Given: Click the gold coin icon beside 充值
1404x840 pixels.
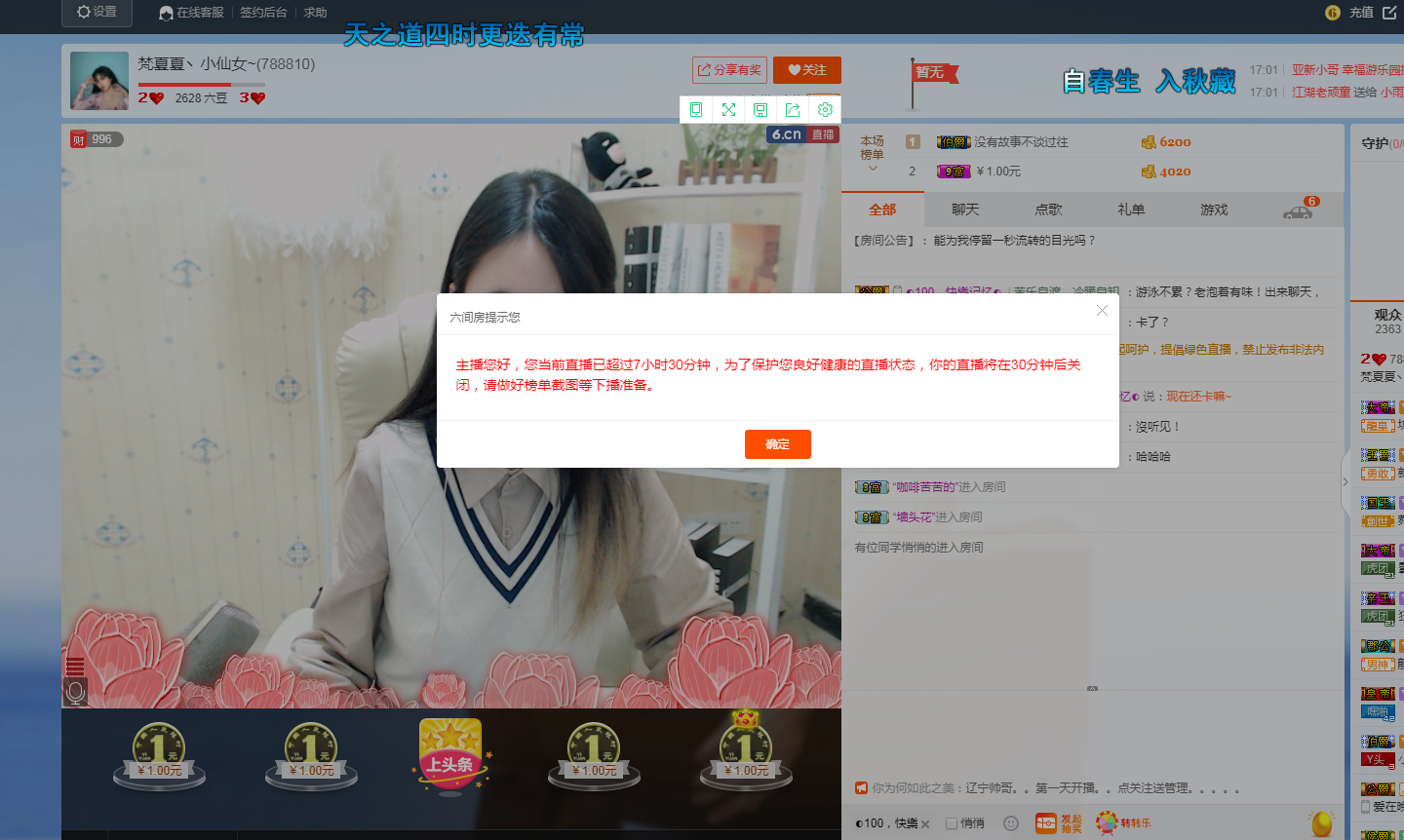Looking at the screenshot, I should pyautogui.click(x=1333, y=13).
